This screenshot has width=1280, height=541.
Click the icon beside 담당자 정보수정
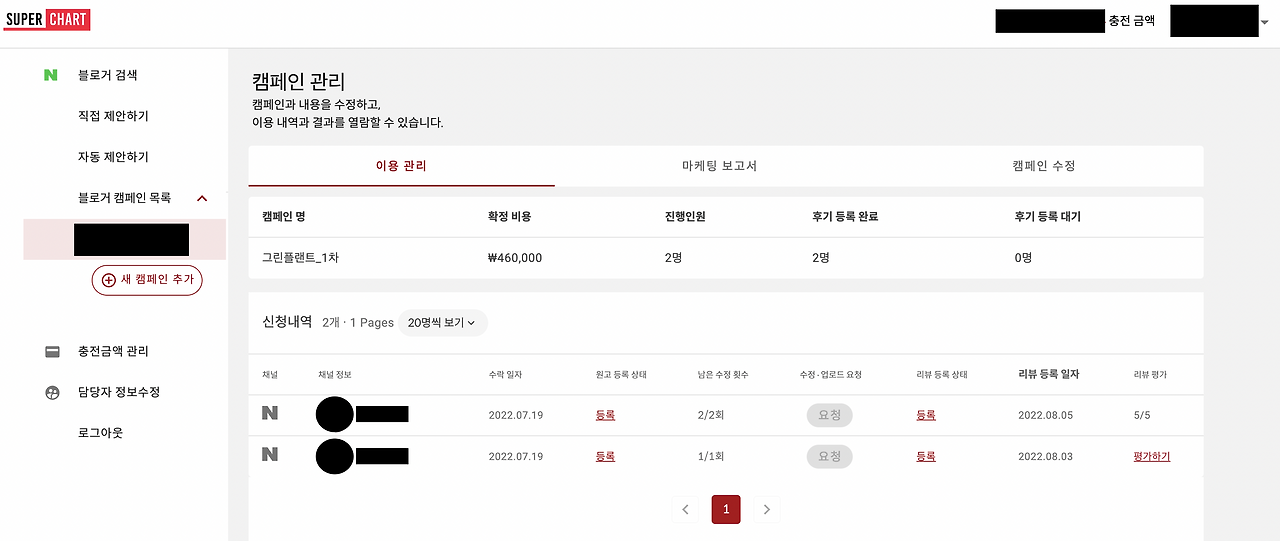coord(53,392)
